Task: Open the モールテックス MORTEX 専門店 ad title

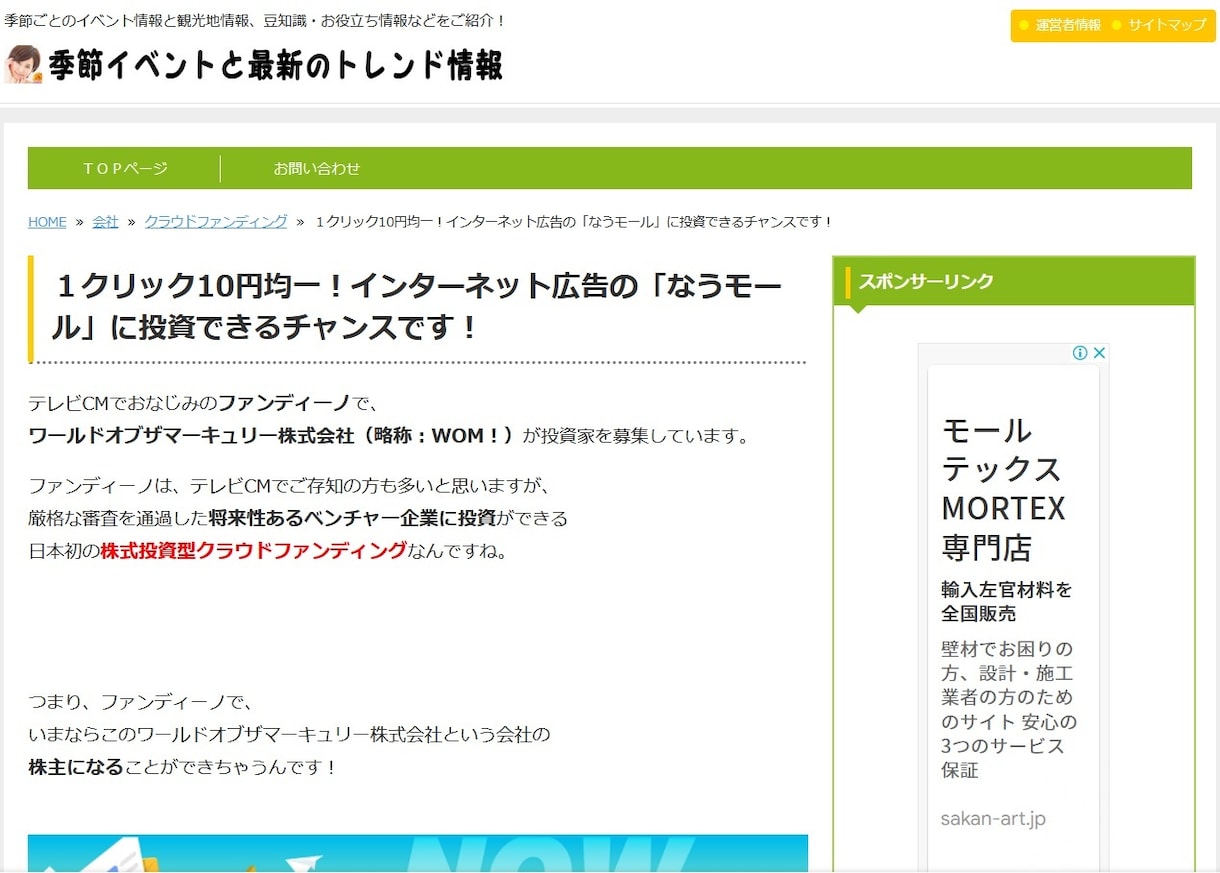Action: pos(1003,489)
